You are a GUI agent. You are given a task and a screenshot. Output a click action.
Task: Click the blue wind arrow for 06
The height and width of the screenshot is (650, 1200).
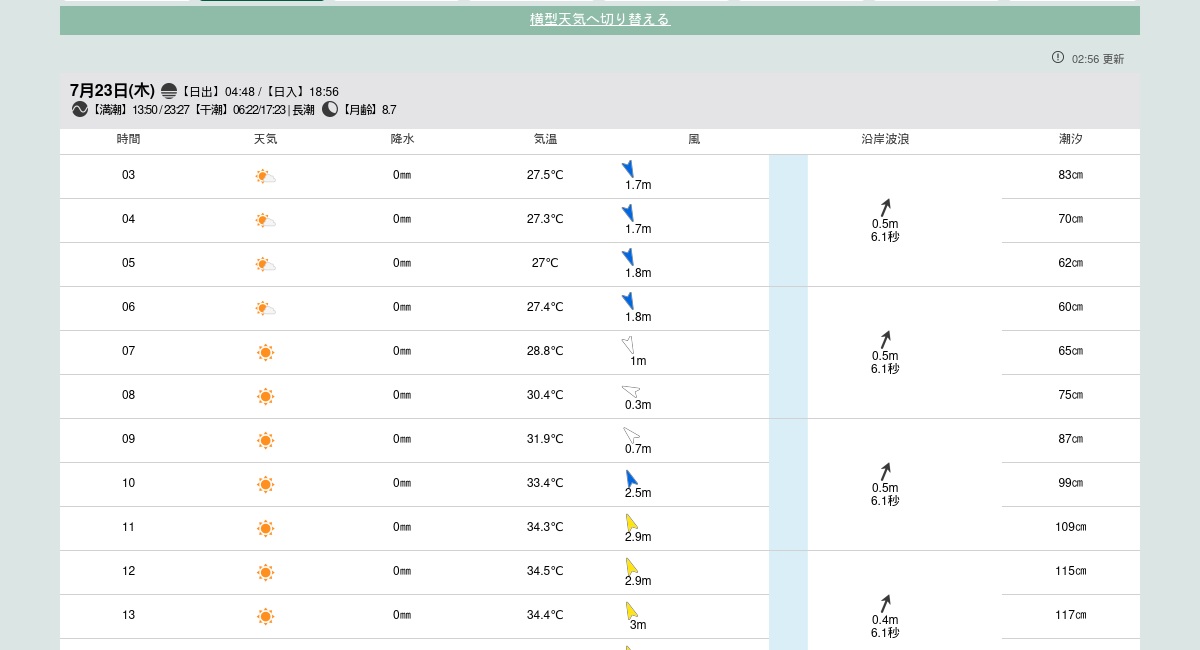(x=628, y=301)
